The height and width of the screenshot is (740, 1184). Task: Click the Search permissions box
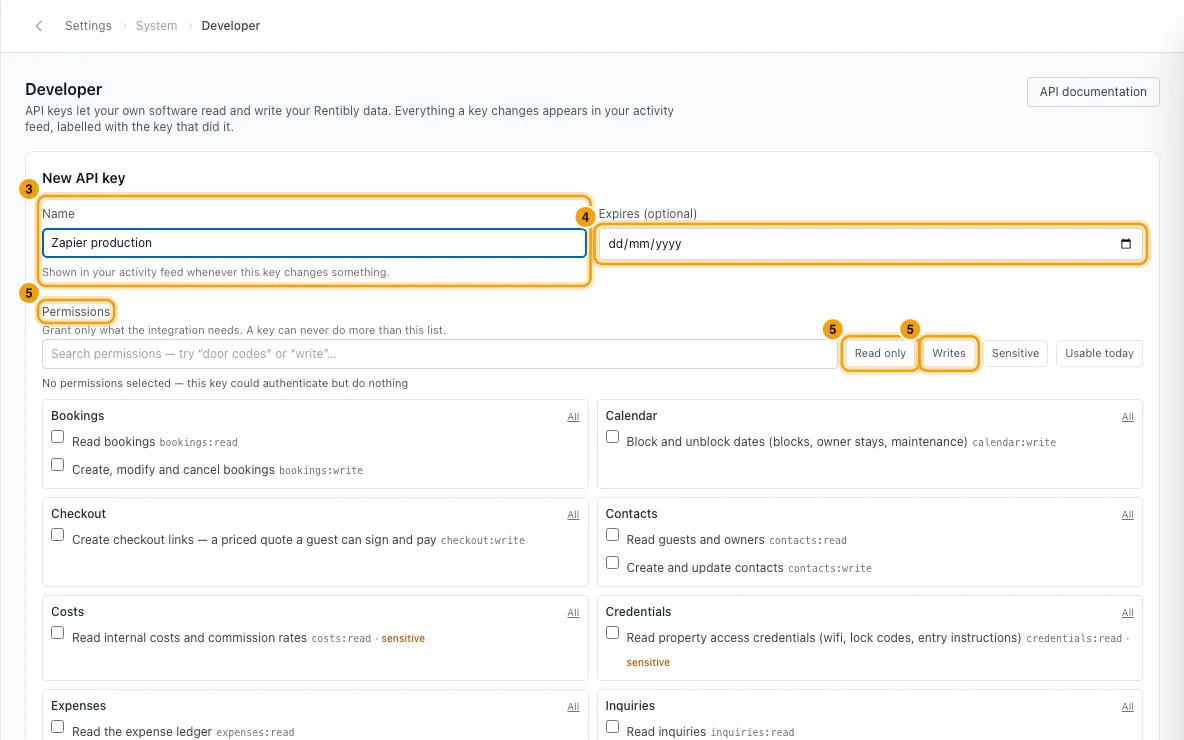[439, 354]
